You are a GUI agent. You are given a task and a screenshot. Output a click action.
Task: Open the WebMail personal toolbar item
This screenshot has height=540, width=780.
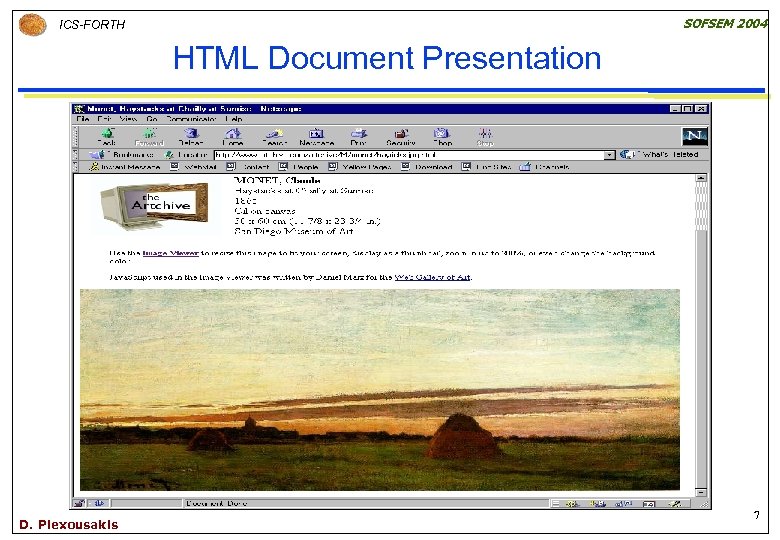(x=194, y=167)
